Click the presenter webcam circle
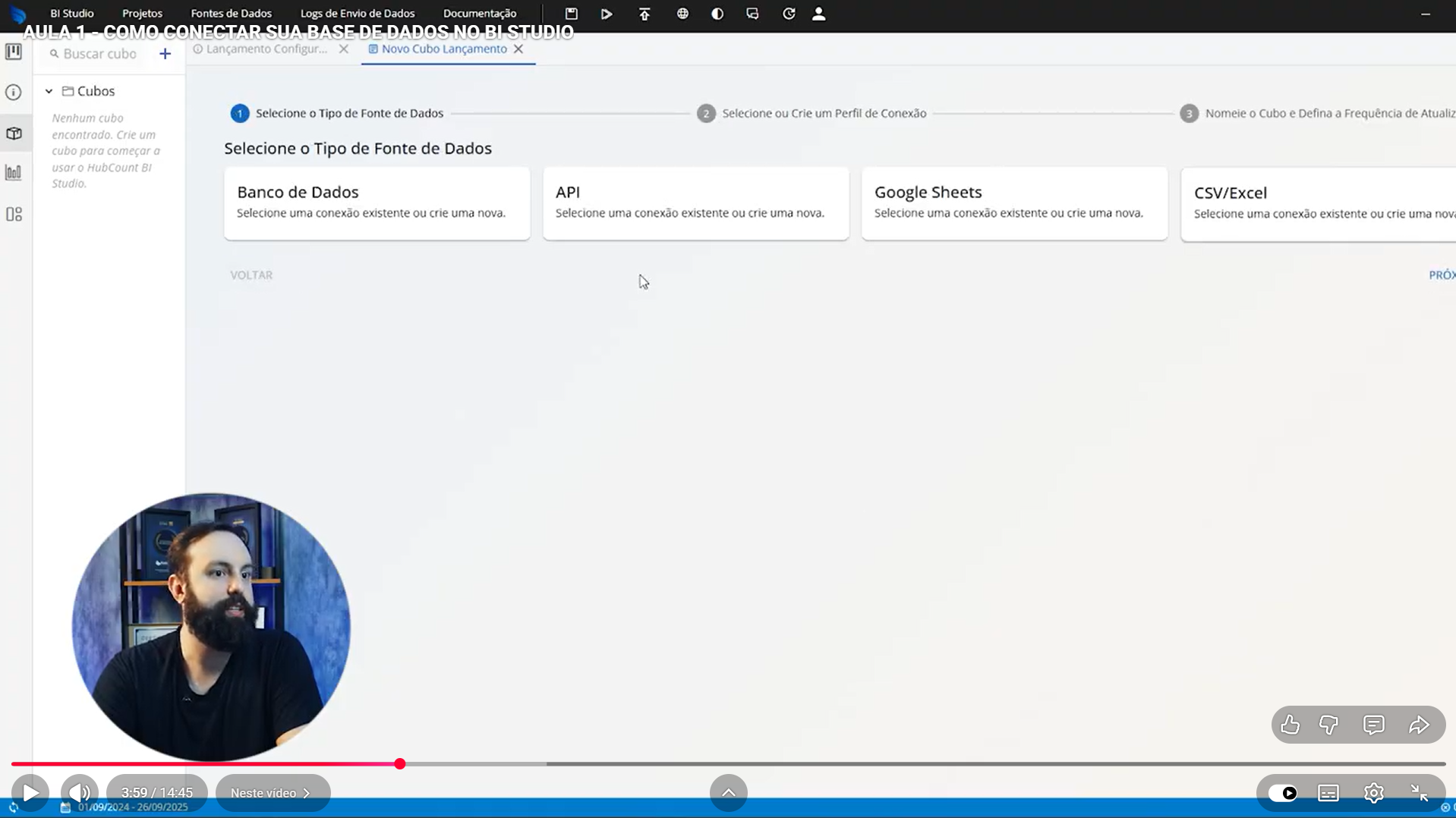1456x818 pixels. (x=211, y=628)
